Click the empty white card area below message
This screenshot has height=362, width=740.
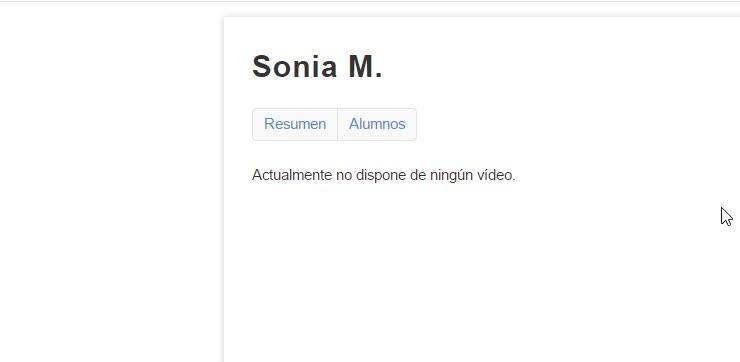(472, 274)
